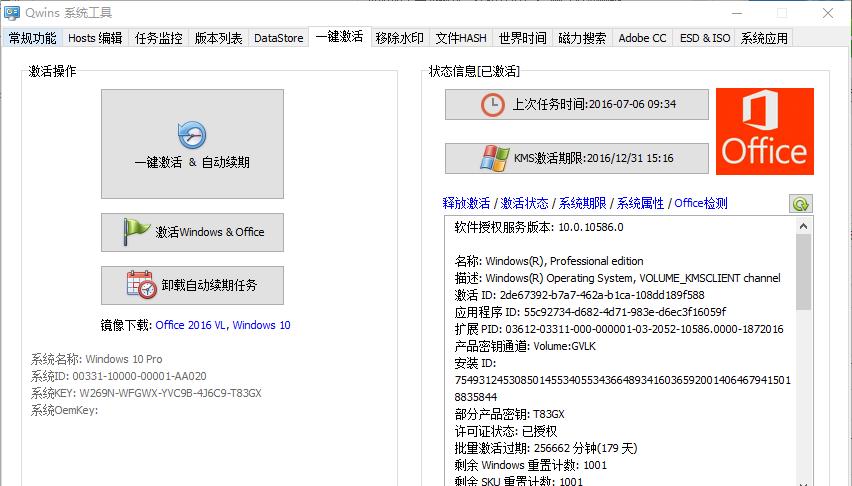Open the Windows 10 download link
852x486 pixels.
click(x=261, y=325)
